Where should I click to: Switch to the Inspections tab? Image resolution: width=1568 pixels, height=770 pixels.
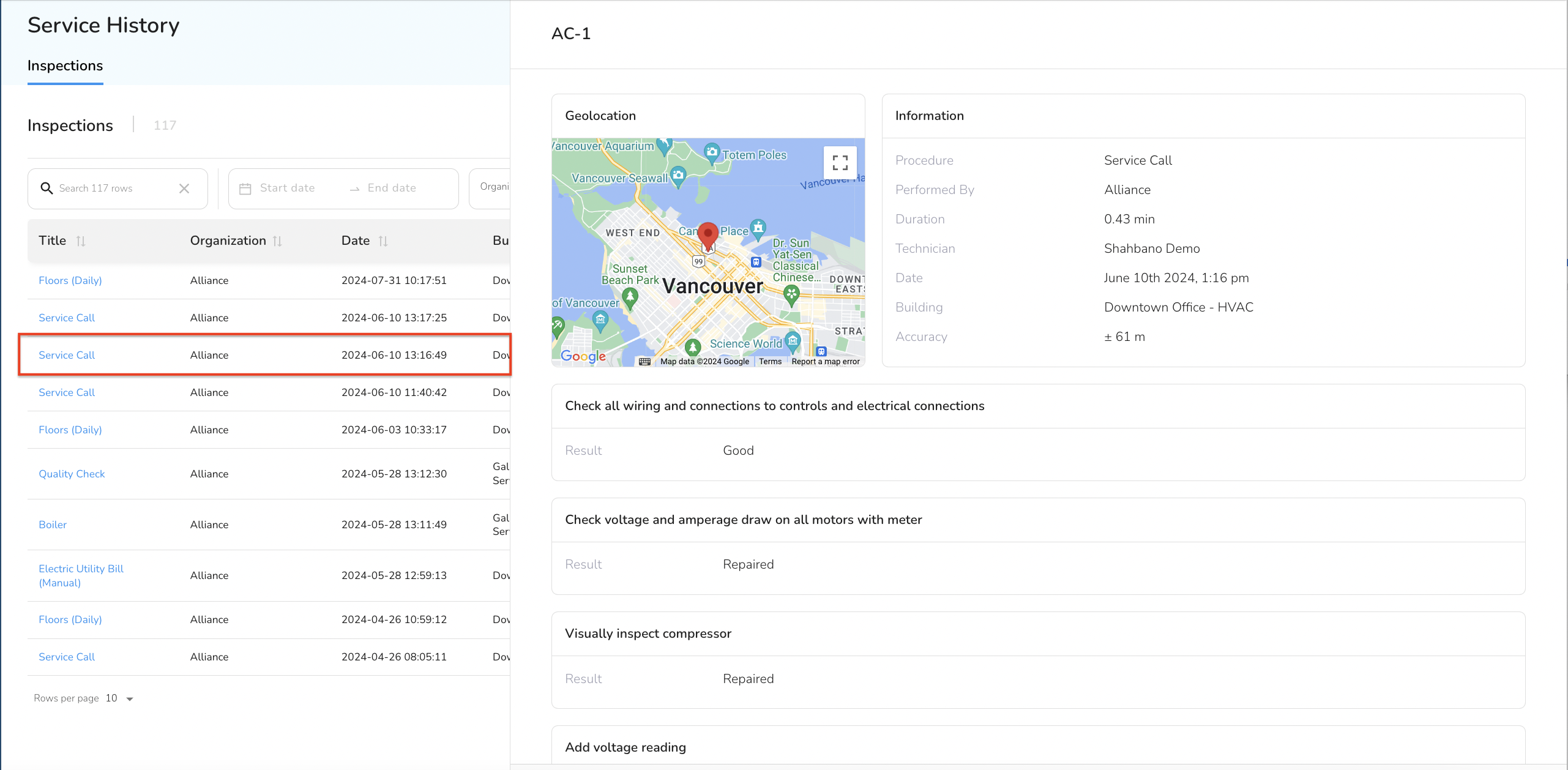[65, 66]
